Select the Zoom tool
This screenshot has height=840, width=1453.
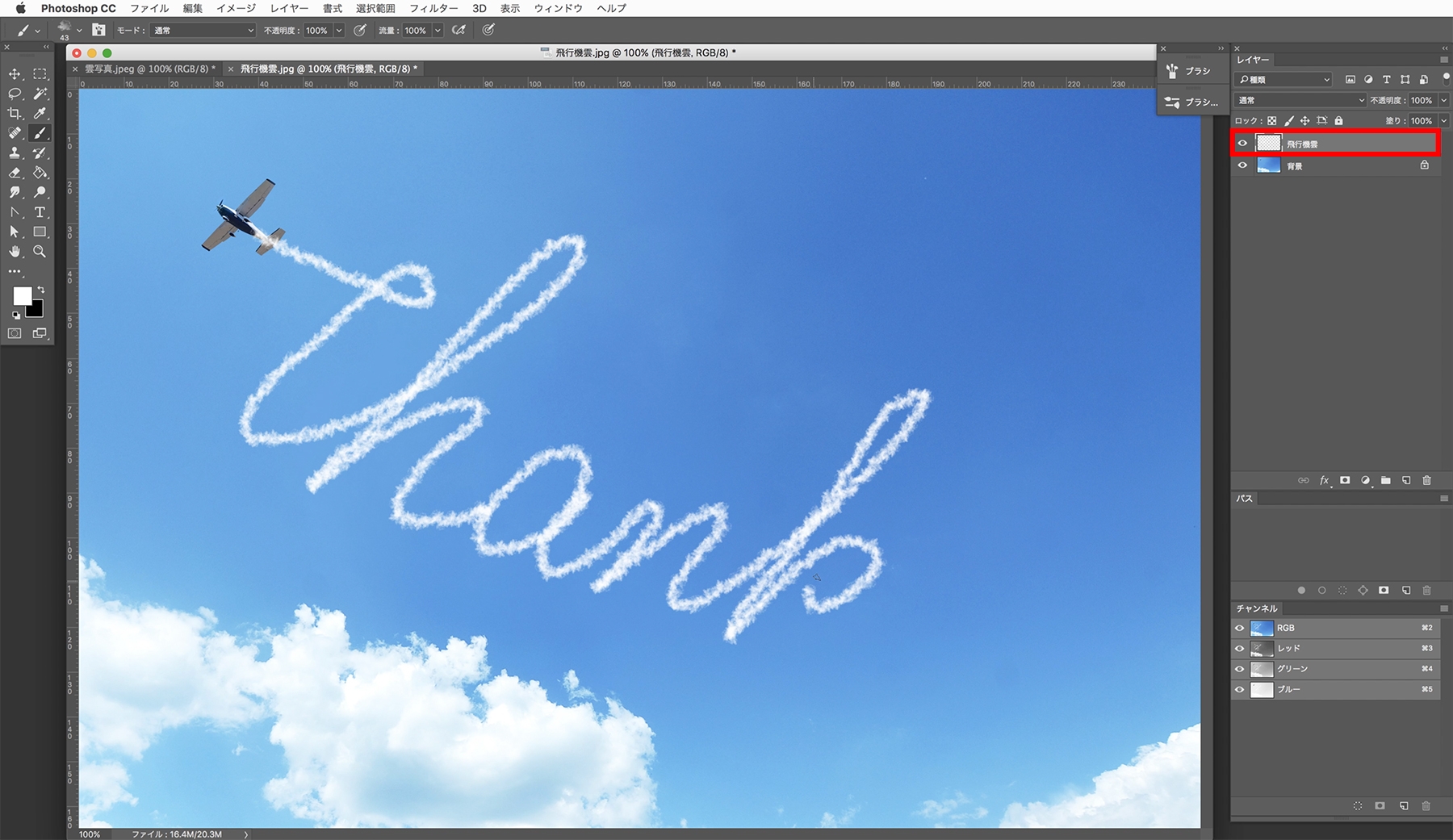coord(40,252)
